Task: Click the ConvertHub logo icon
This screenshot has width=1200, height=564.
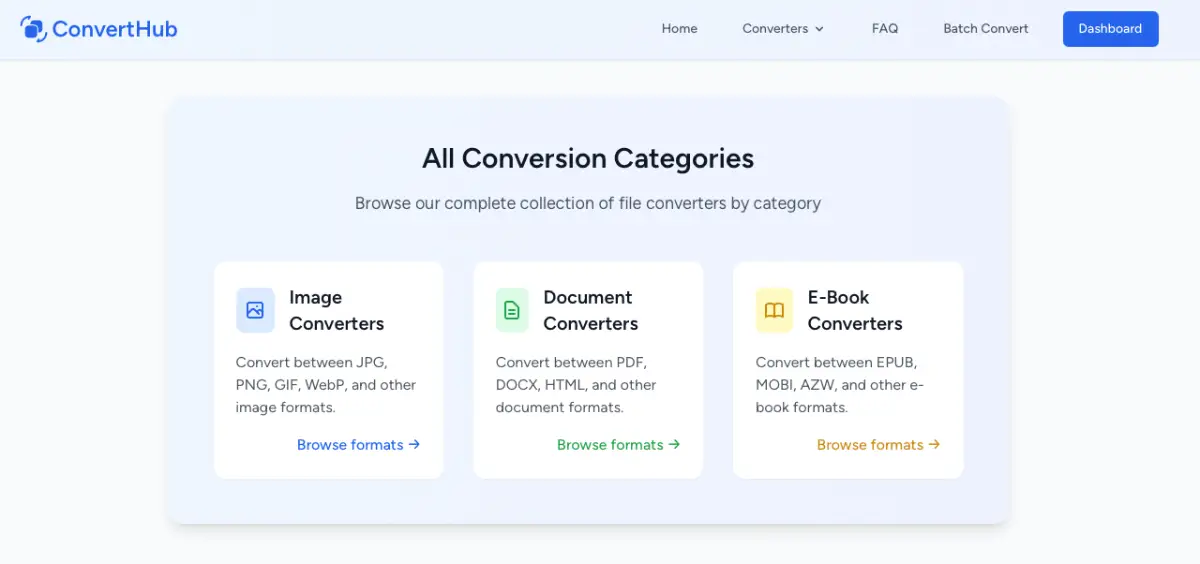Action: pos(33,29)
